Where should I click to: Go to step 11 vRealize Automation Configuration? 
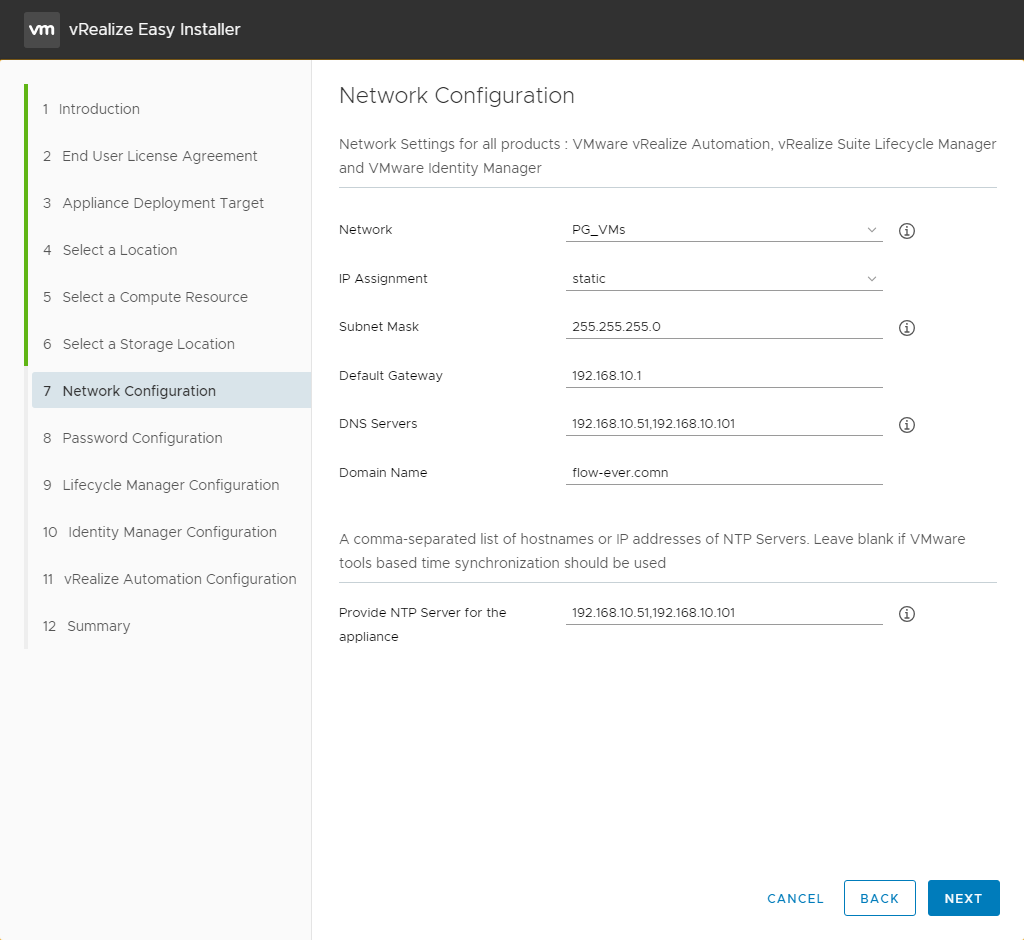tap(170, 579)
